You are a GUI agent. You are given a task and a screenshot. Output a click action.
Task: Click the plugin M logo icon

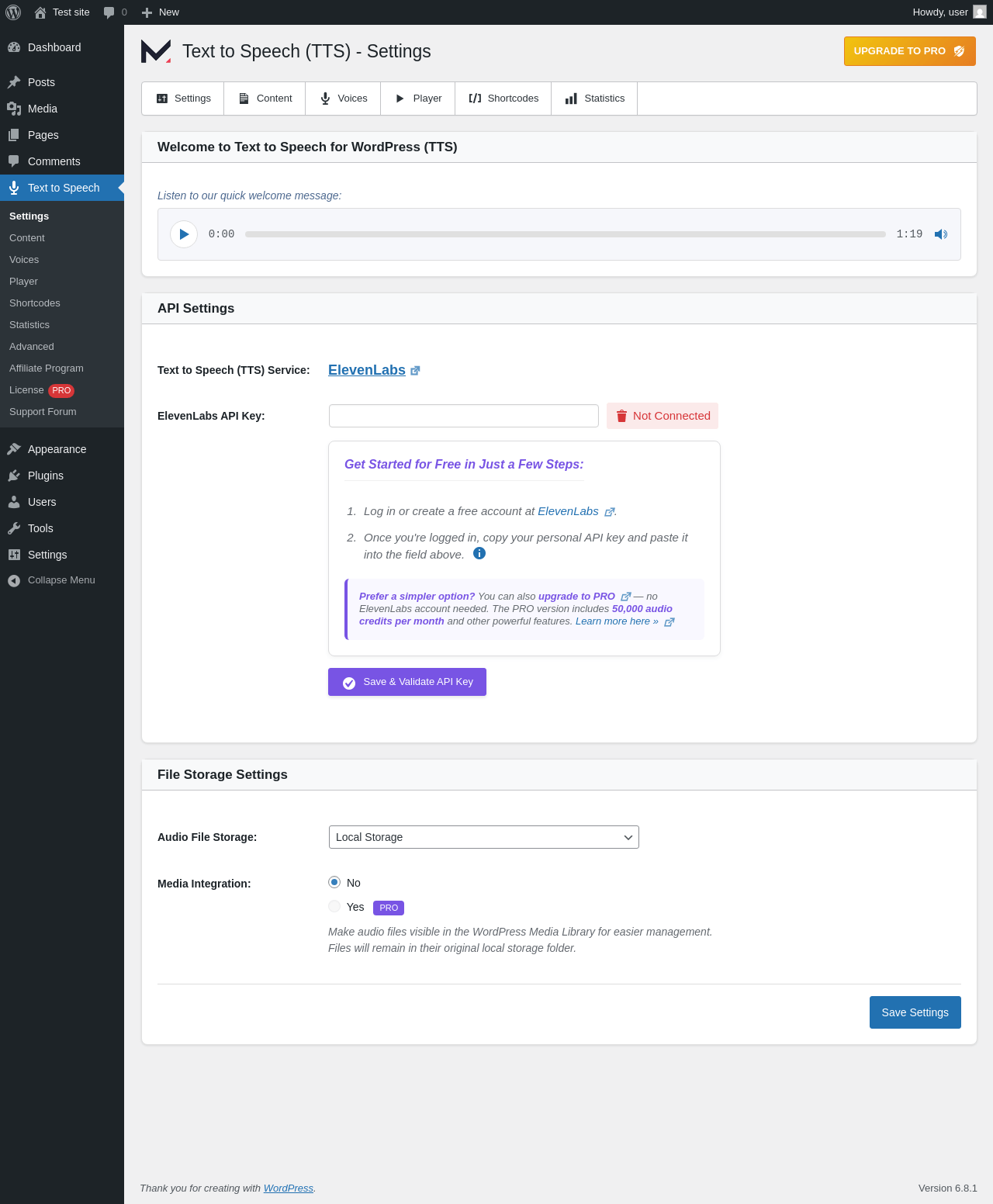pos(156,51)
